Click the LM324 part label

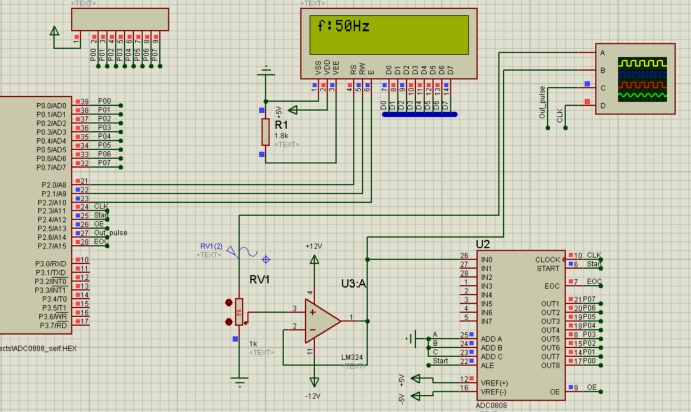click(352, 357)
